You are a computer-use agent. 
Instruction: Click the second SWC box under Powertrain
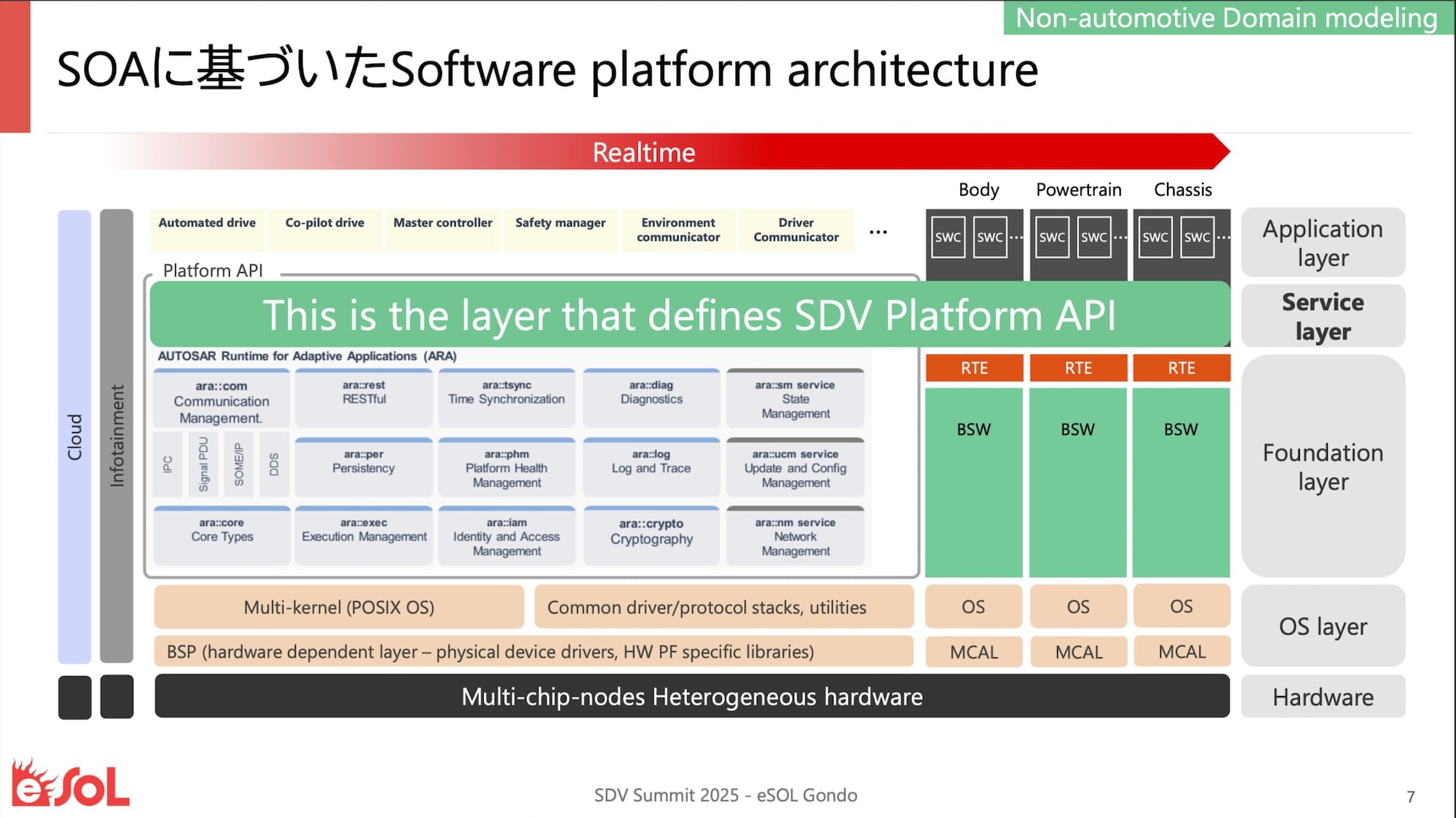coord(1094,237)
